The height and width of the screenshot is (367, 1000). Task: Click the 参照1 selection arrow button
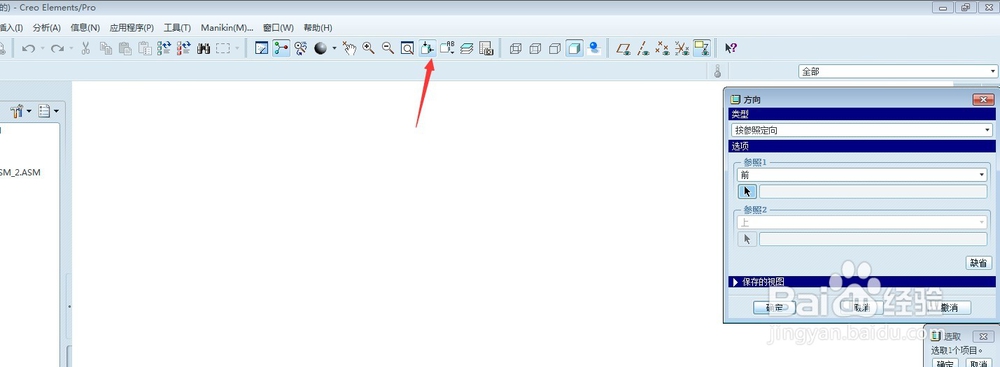click(747, 191)
